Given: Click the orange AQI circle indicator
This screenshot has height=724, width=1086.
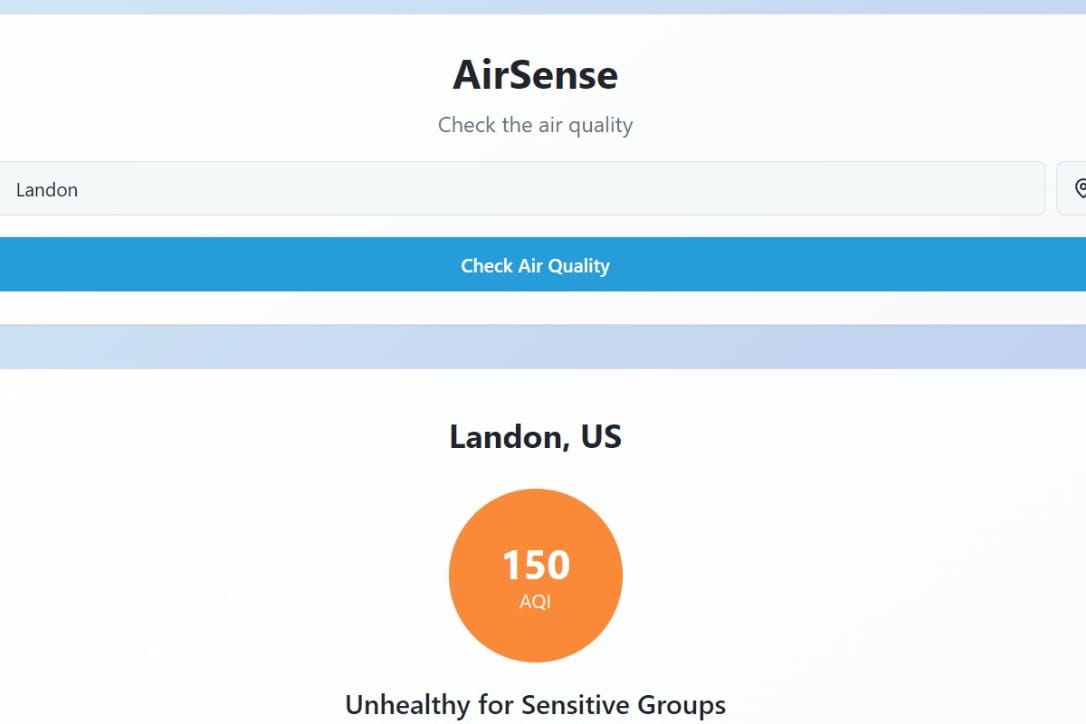Looking at the screenshot, I should pyautogui.click(x=535, y=576).
